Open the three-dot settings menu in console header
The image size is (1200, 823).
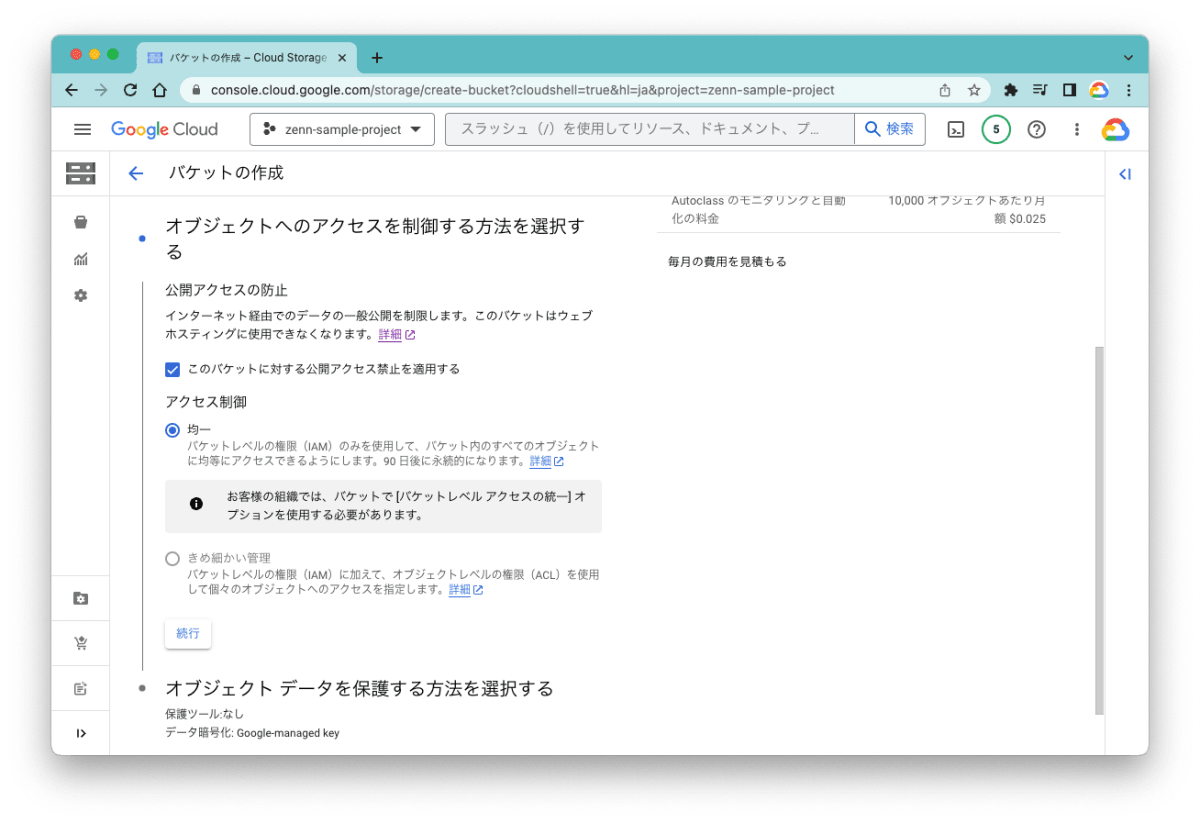(1077, 129)
